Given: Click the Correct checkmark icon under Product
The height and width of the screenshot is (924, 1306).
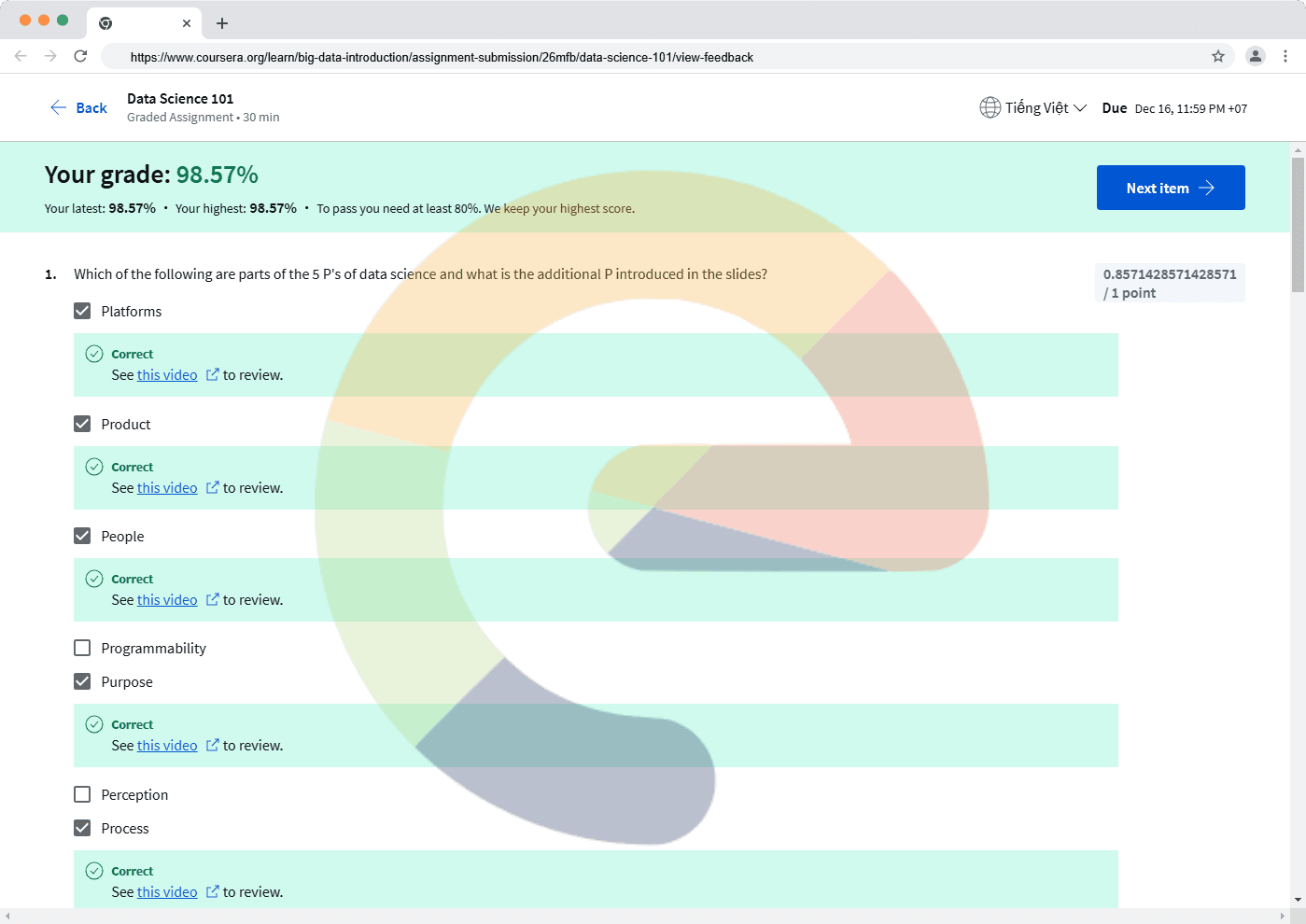Looking at the screenshot, I should [94, 467].
